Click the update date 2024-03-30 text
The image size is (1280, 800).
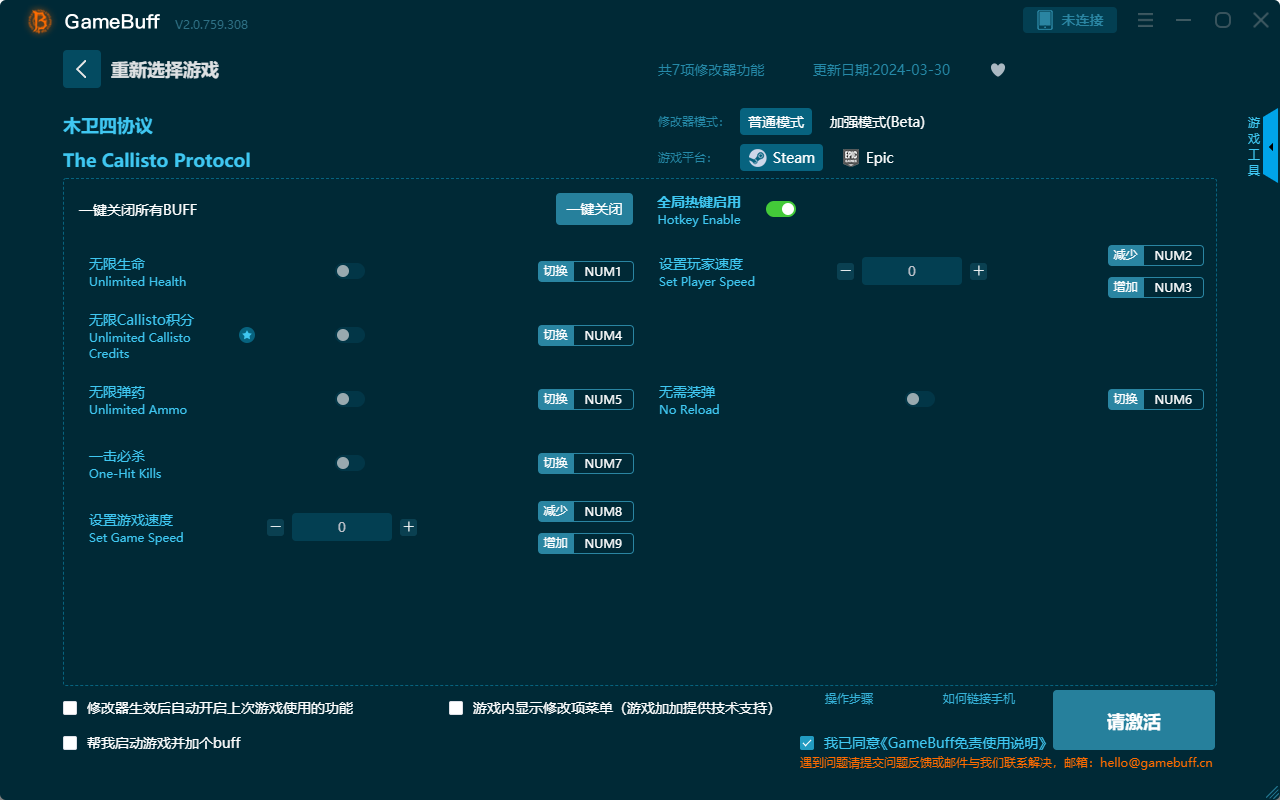(882, 70)
